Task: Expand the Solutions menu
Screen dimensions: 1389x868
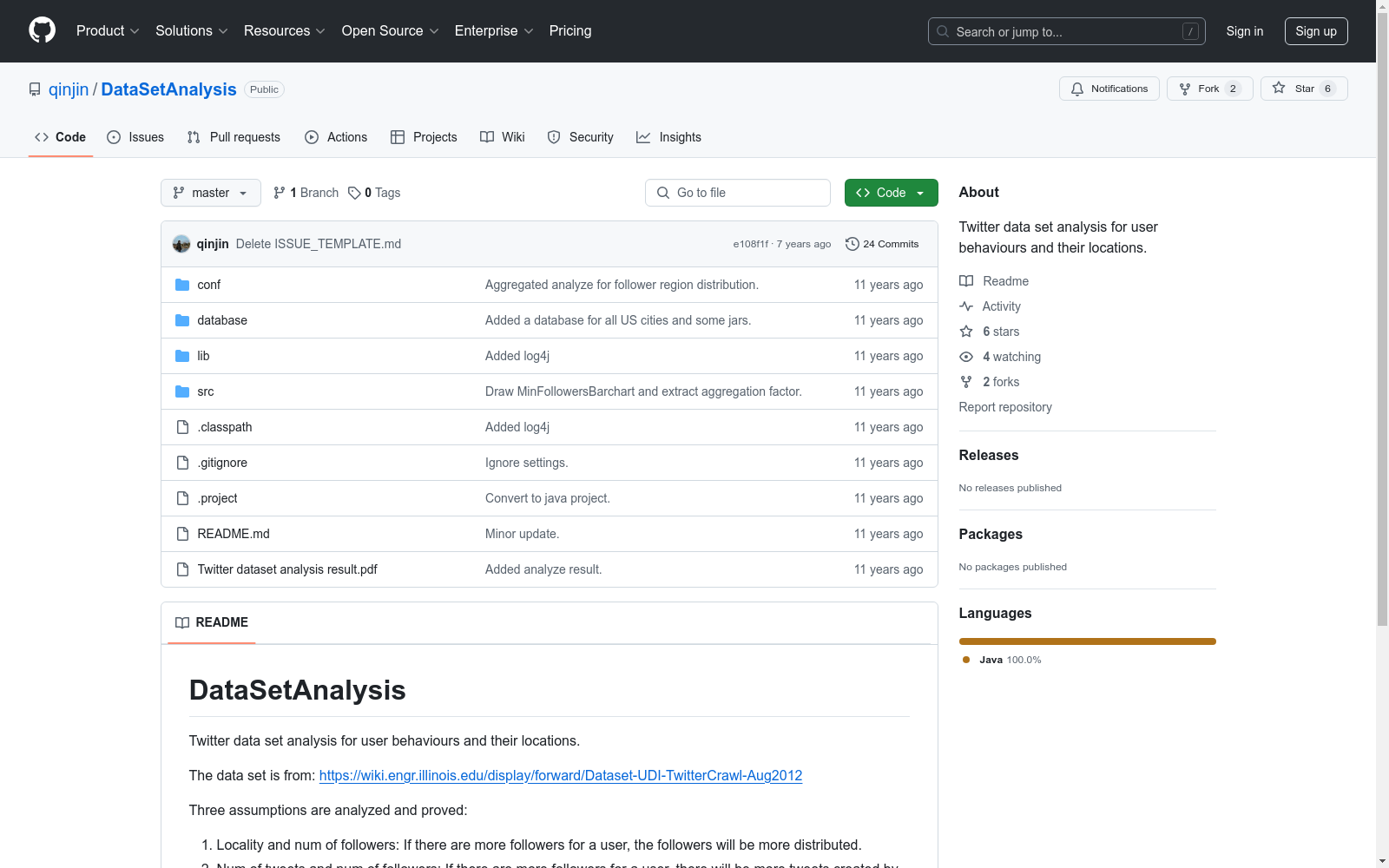Action: pyautogui.click(x=192, y=31)
